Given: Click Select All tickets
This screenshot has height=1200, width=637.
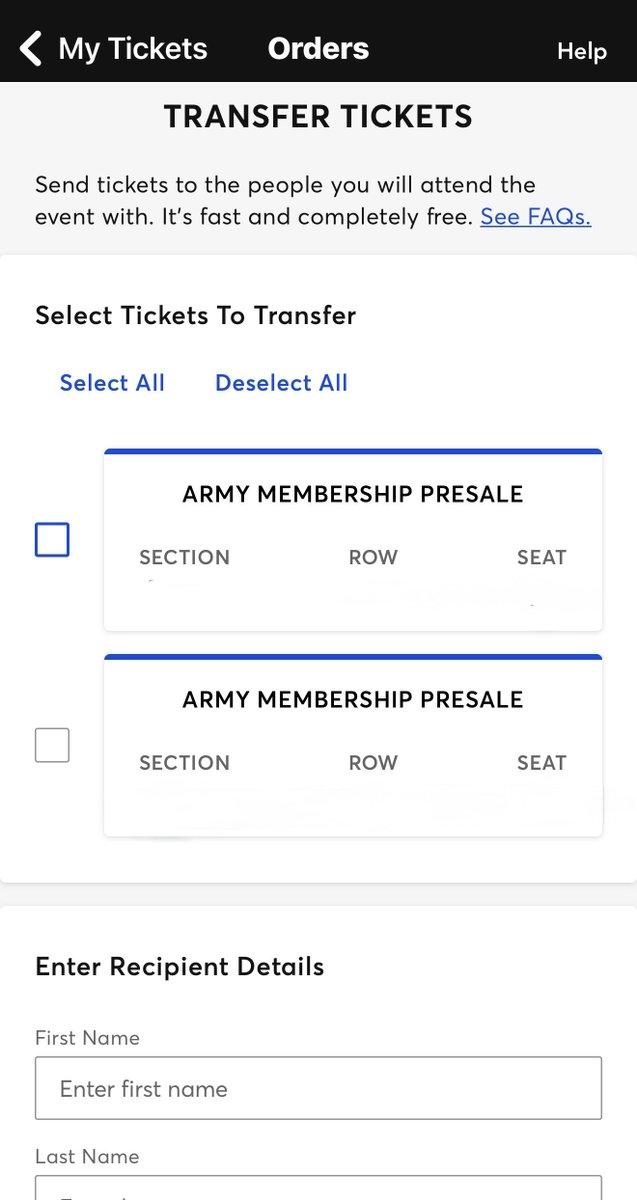Looking at the screenshot, I should (112, 383).
